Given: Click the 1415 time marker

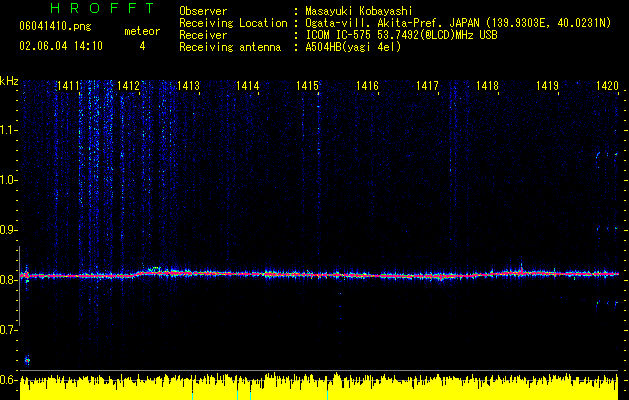Looking at the screenshot, I should 307,85.
